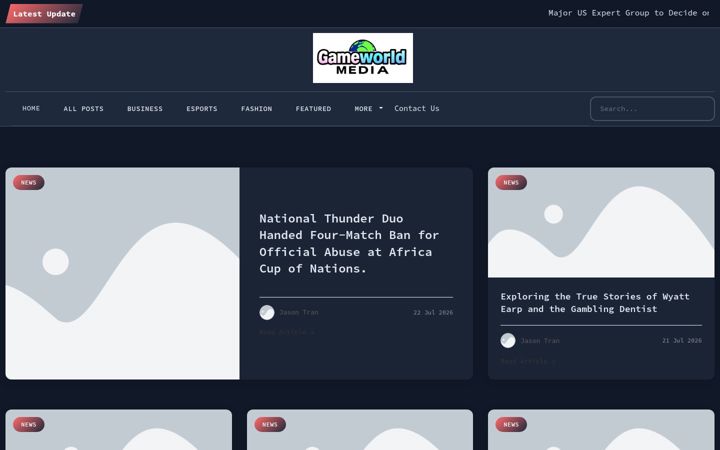Open Jason Tran author link on featured article
The height and width of the screenshot is (450, 720).
pyautogui.click(x=299, y=312)
